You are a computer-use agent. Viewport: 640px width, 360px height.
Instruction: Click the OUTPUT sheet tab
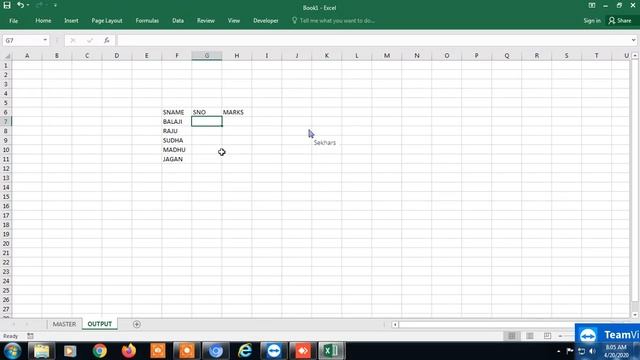100,324
